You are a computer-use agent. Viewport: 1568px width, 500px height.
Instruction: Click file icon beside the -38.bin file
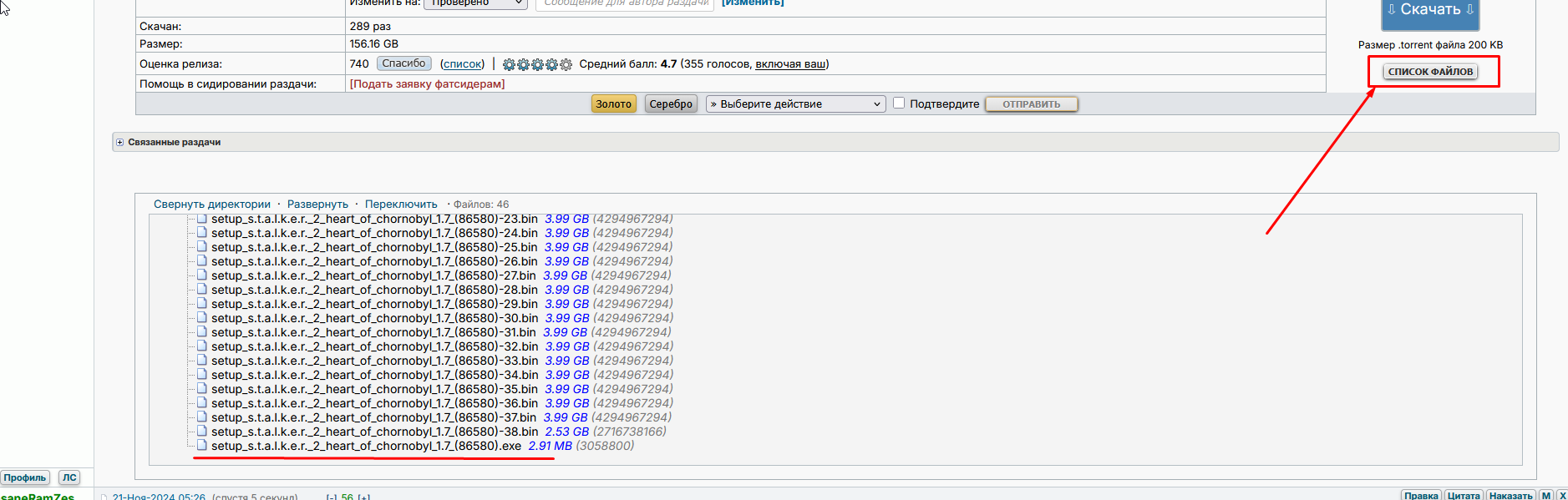201,432
